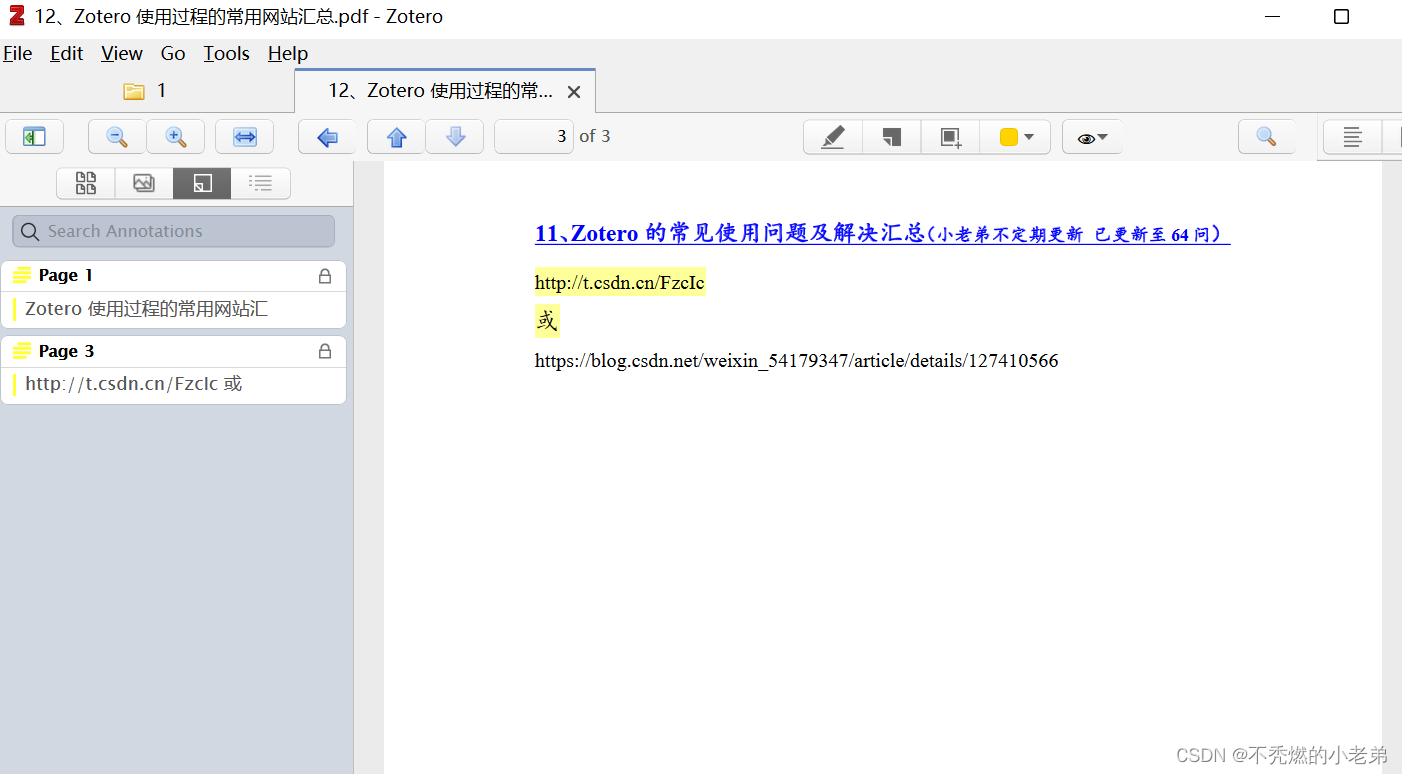Select Page 1 annotation text
This screenshot has height=774, width=1402.
click(x=146, y=309)
